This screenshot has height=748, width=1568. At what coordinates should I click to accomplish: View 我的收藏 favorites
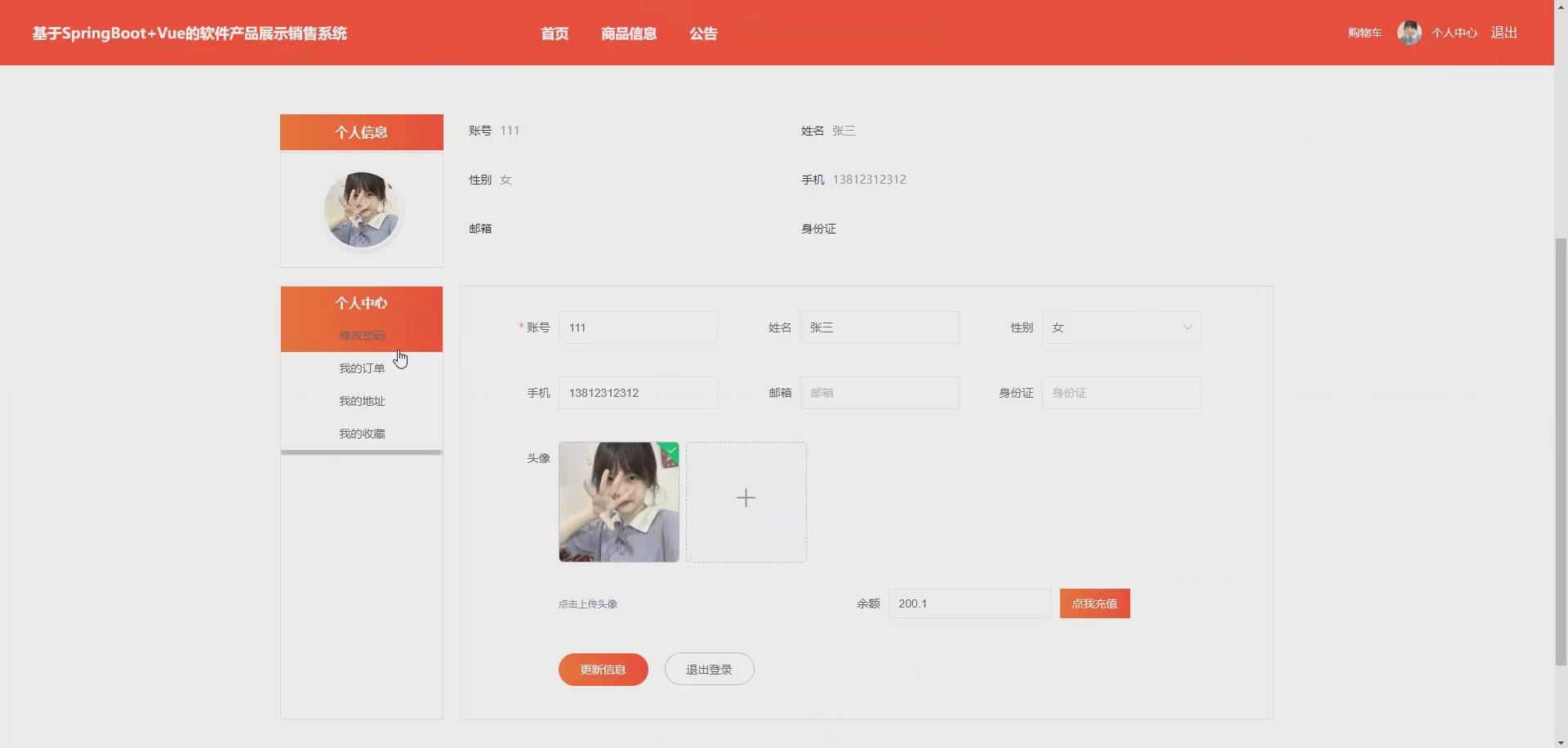pyautogui.click(x=362, y=433)
